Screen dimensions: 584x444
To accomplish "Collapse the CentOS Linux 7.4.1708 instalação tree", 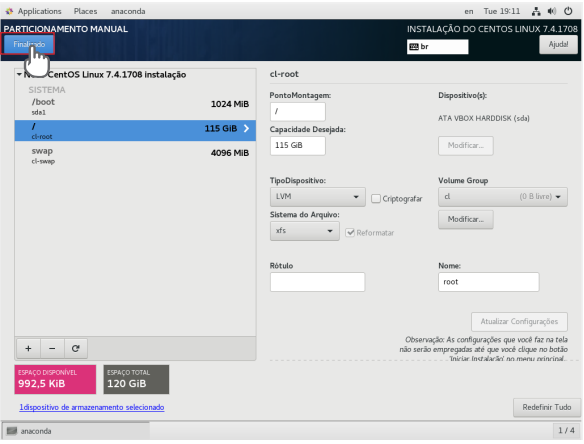I will 19,74.
